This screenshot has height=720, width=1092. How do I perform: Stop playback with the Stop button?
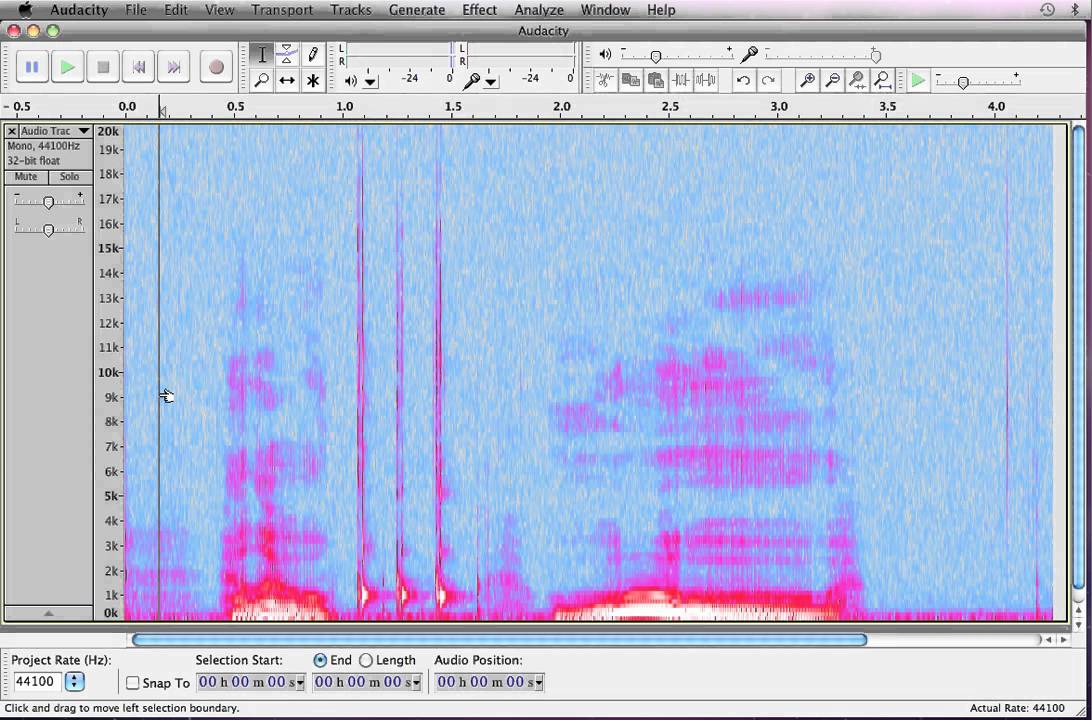point(103,67)
